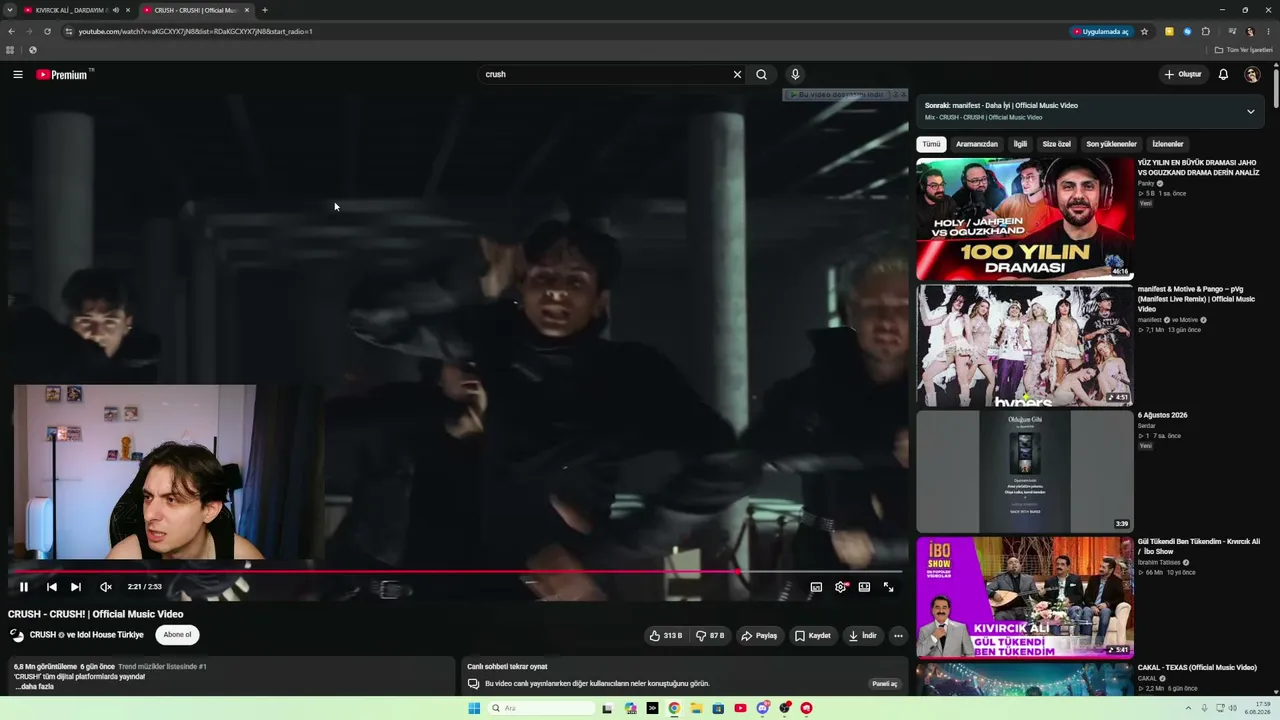The width and height of the screenshot is (1280, 720).
Task: Open more actions three-dot menu below video
Action: (898, 635)
